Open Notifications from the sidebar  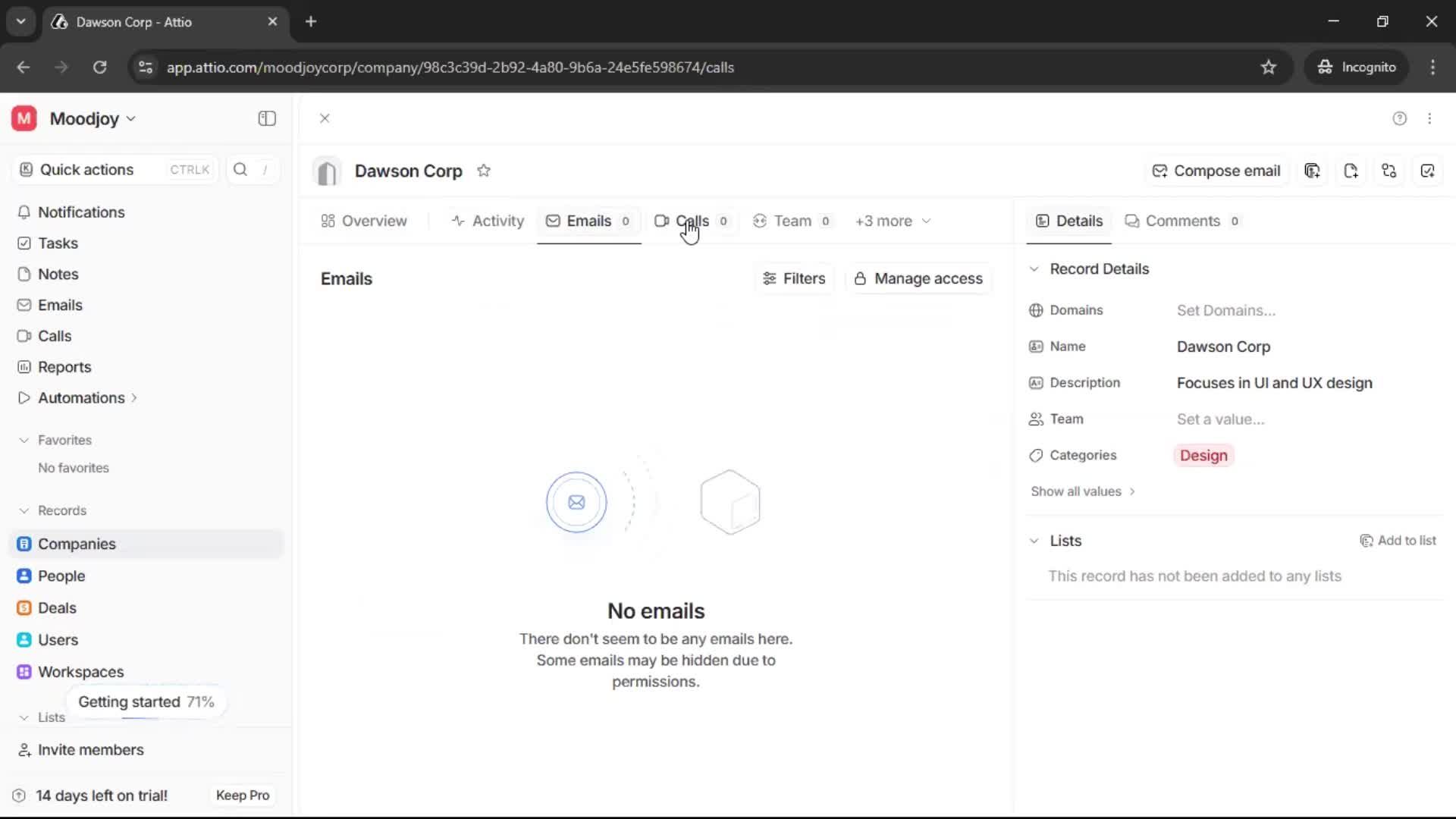[x=82, y=212]
